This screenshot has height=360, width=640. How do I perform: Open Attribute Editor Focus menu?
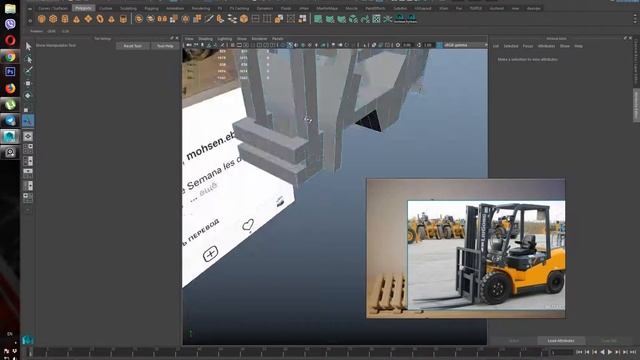click(x=528, y=46)
